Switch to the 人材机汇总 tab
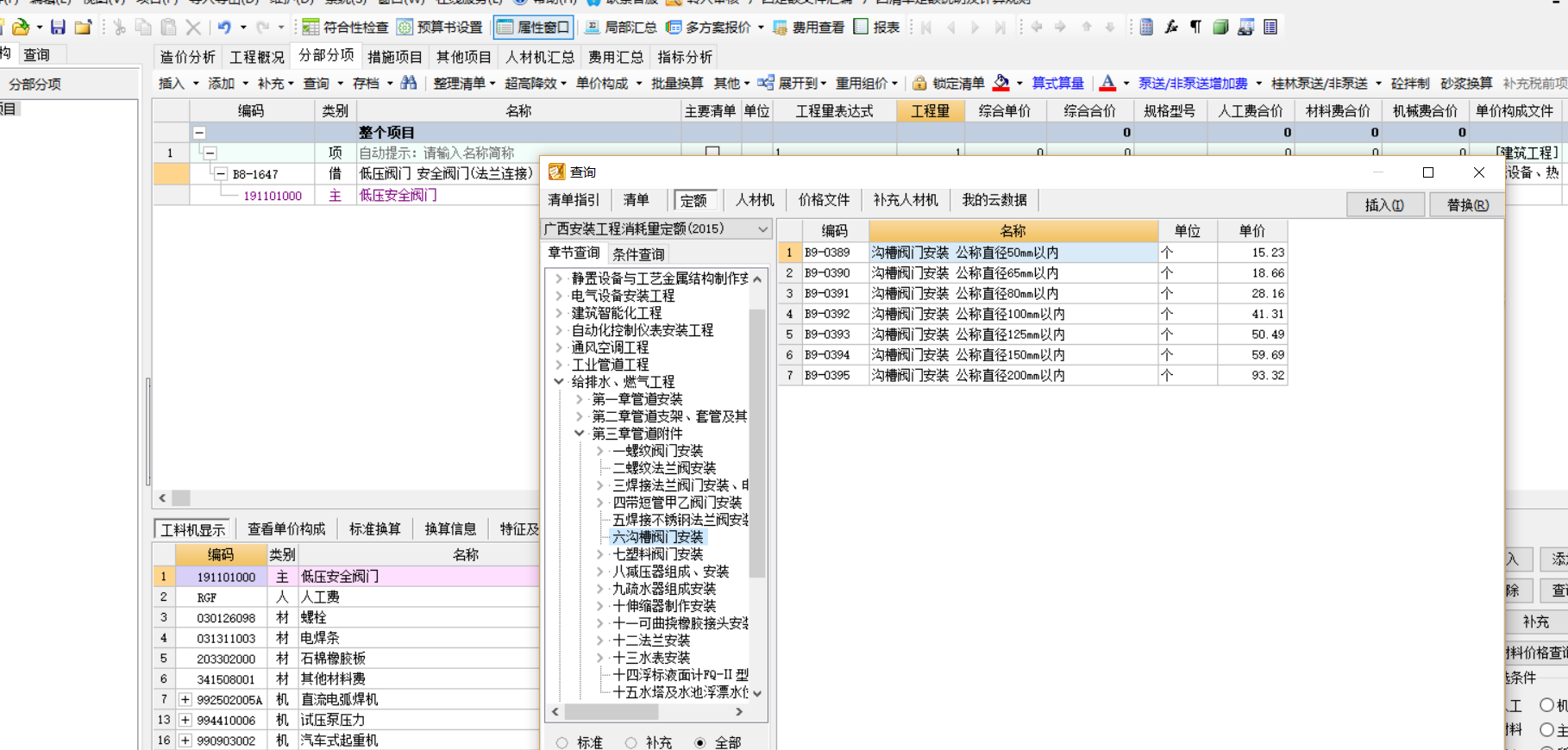This screenshot has height=750, width=1568. point(540,57)
